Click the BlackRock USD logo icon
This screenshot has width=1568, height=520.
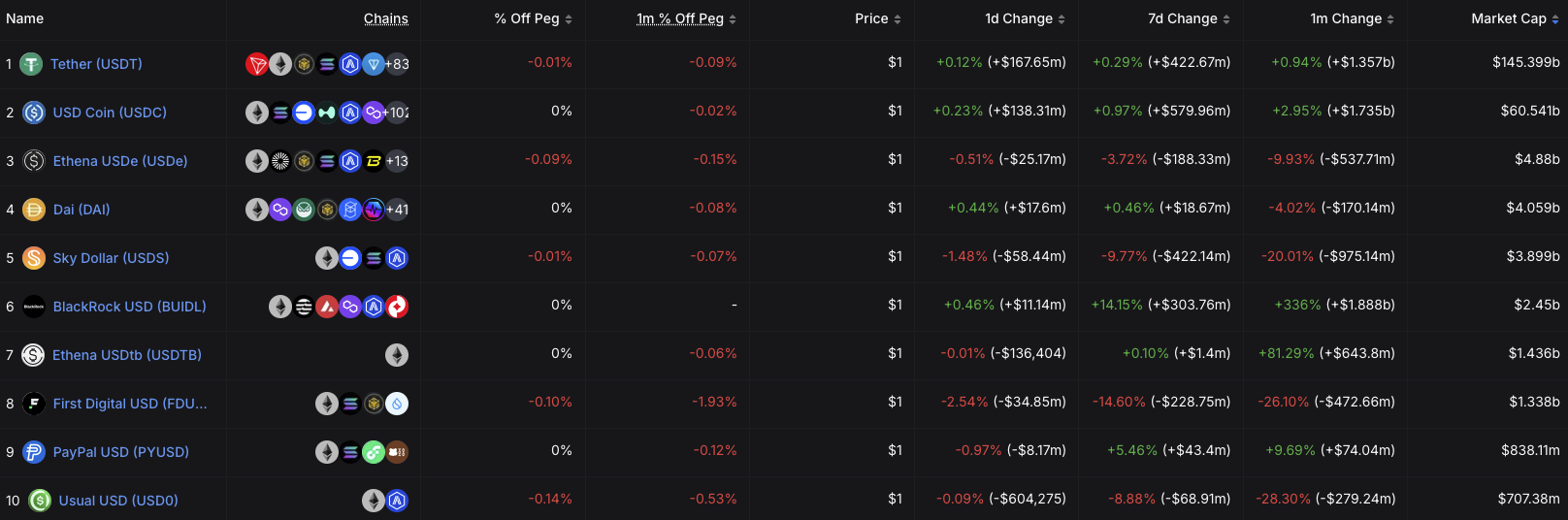[x=34, y=307]
